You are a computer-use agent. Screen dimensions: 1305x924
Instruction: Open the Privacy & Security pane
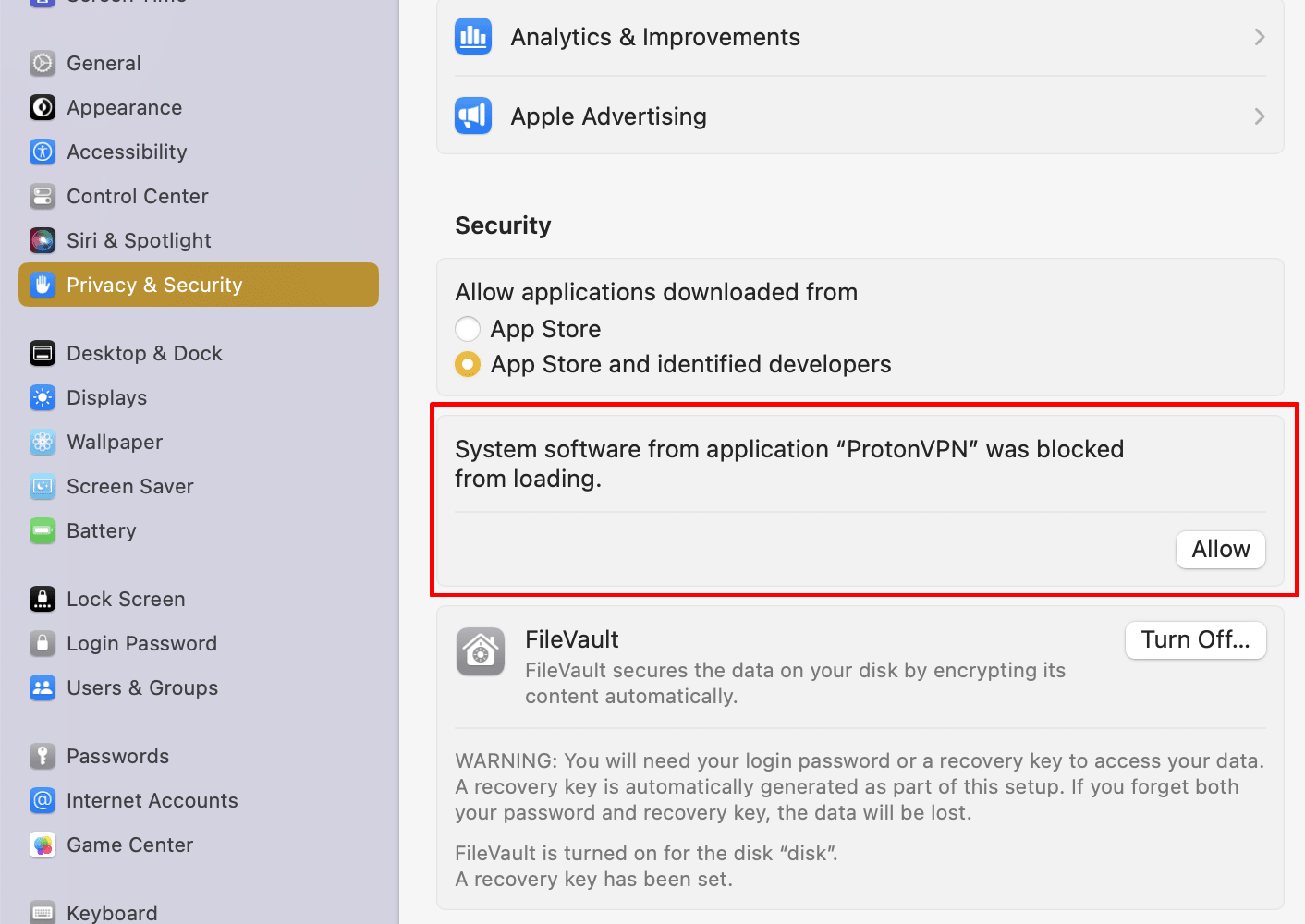199,285
